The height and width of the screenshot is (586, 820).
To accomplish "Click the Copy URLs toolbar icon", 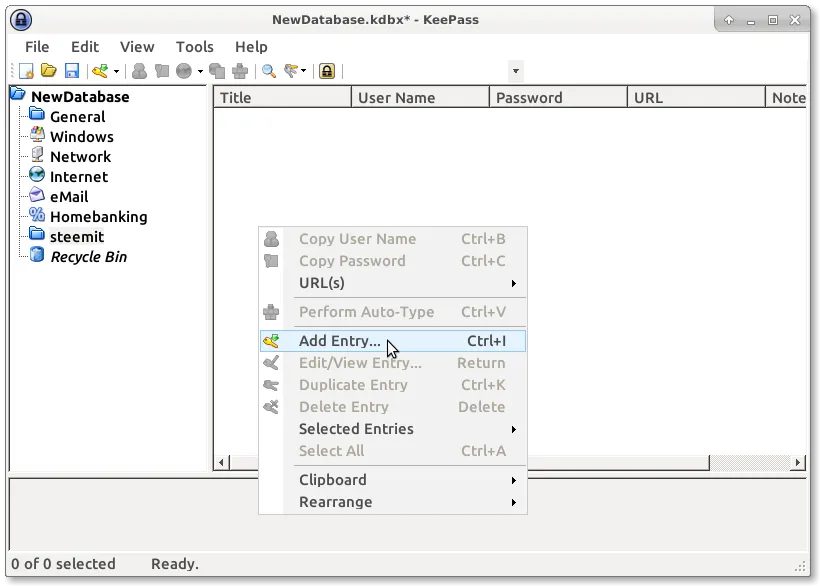I will (x=217, y=71).
